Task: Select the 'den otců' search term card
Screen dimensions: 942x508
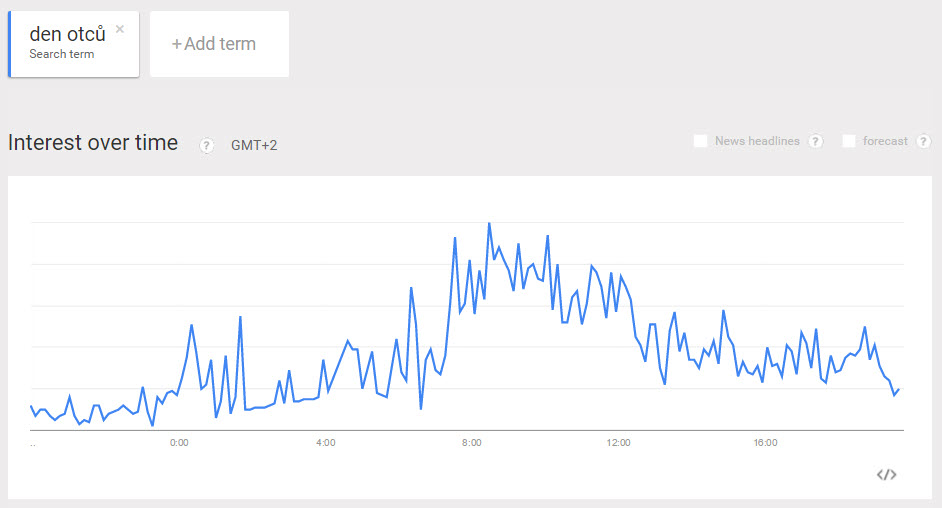Action: pos(74,44)
